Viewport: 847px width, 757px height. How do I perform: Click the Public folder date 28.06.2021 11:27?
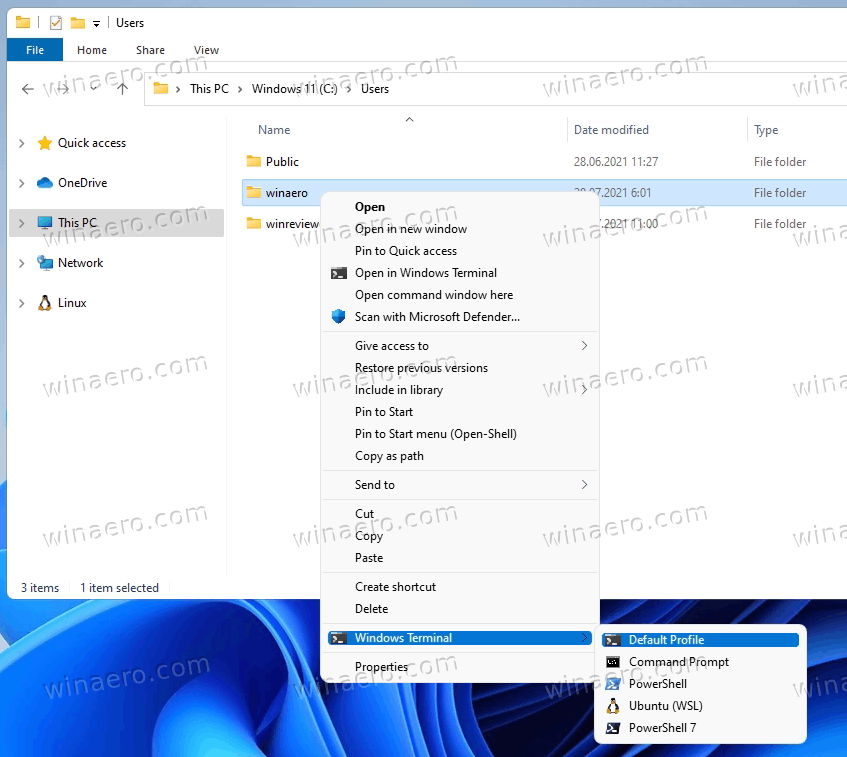coord(616,162)
